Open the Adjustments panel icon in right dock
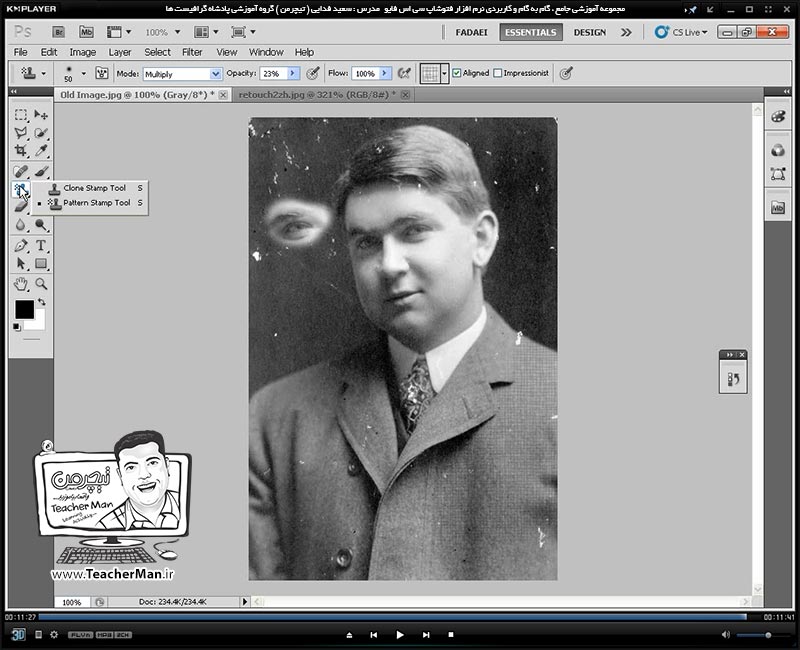 (778, 150)
